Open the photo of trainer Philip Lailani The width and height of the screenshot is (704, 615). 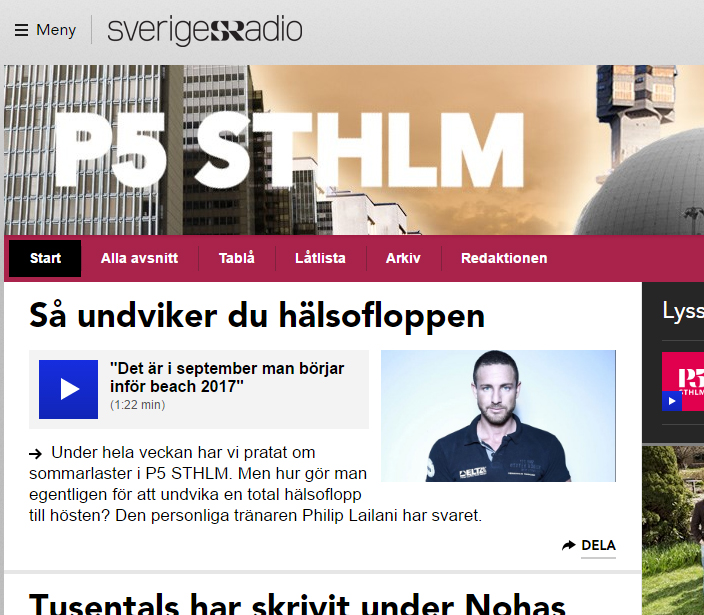(x=498, y=416)
